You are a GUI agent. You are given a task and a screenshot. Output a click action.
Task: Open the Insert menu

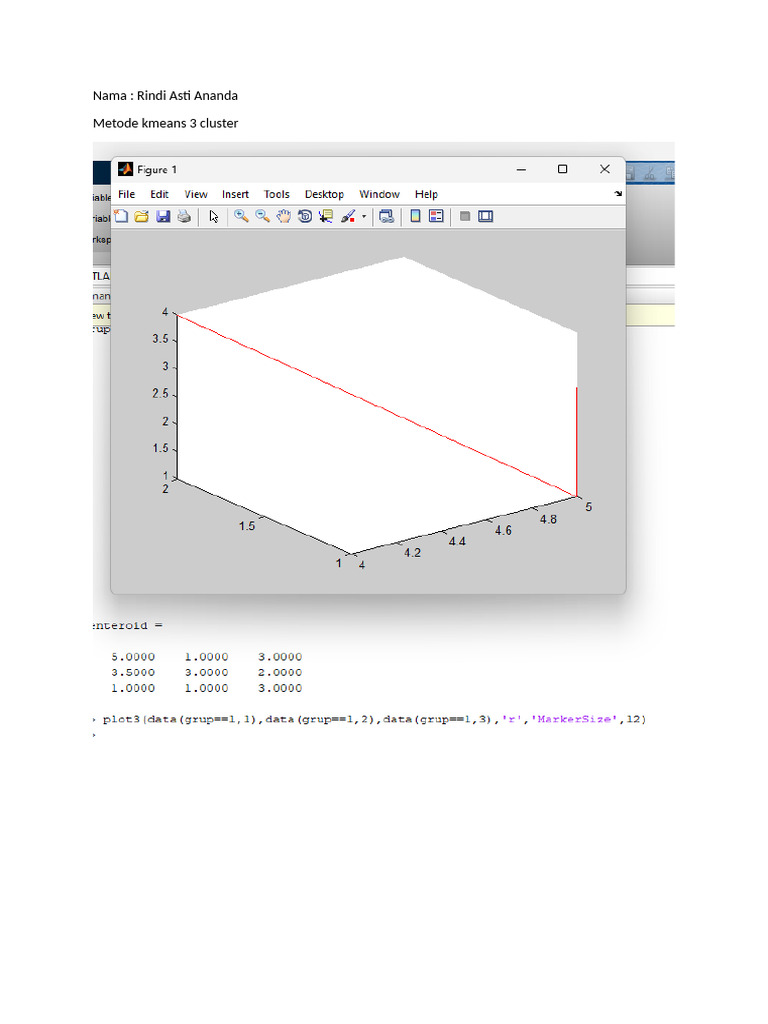(x=236, y=194)
